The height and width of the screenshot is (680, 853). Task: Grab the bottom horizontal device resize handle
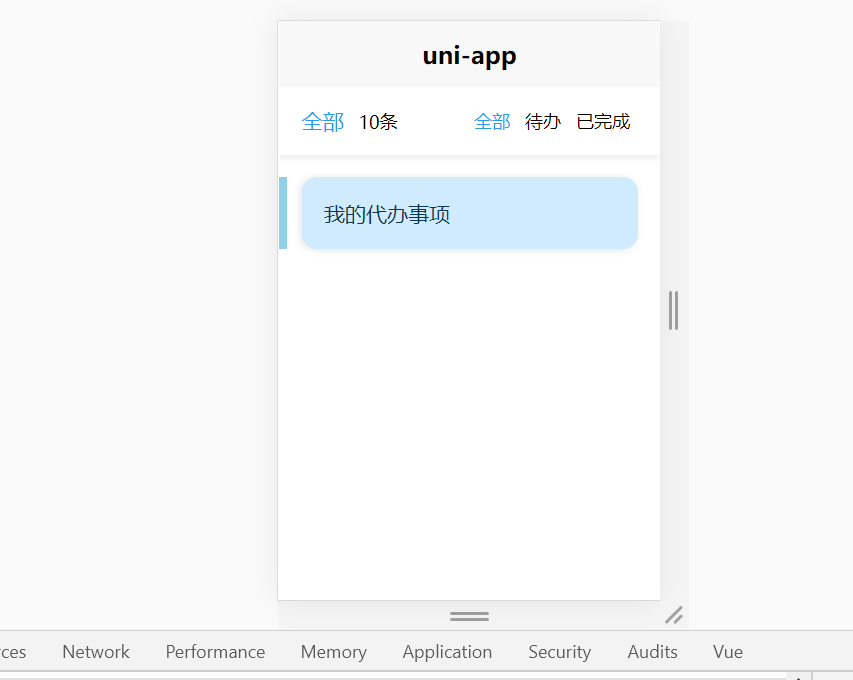click(469, 616)
